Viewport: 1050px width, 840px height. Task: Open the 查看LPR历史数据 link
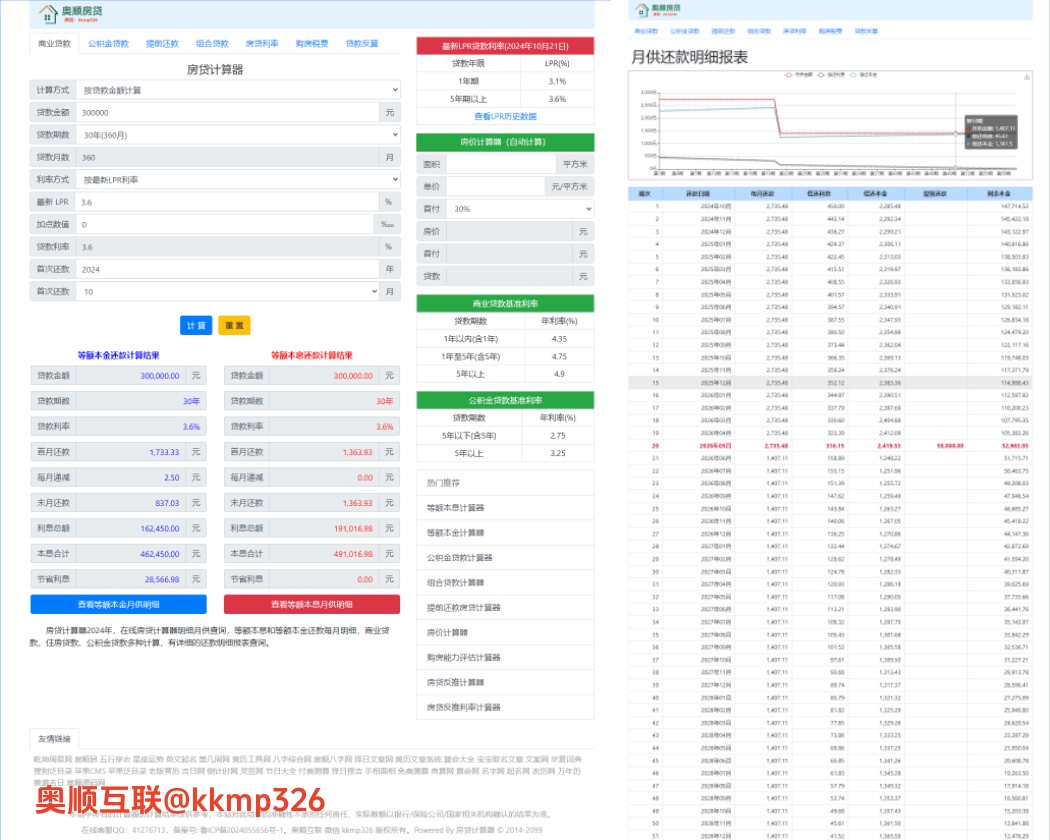505,117
